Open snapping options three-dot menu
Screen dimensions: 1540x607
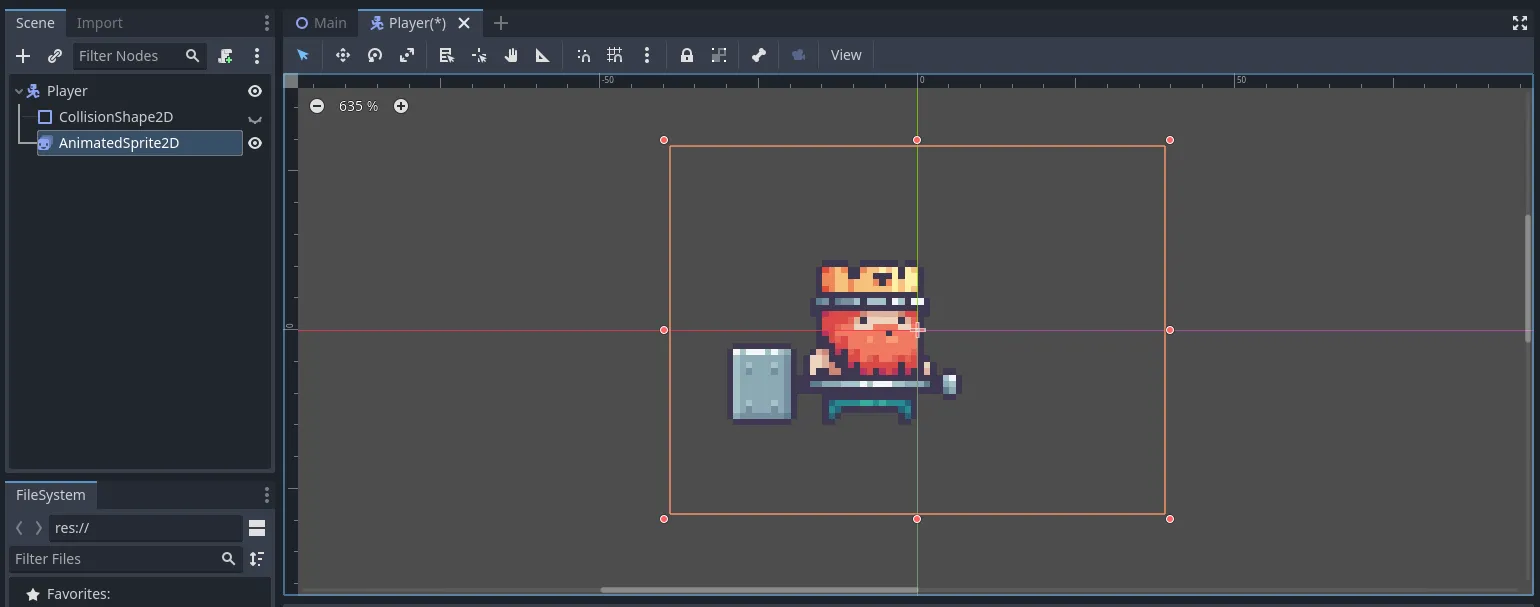(647, 55)
